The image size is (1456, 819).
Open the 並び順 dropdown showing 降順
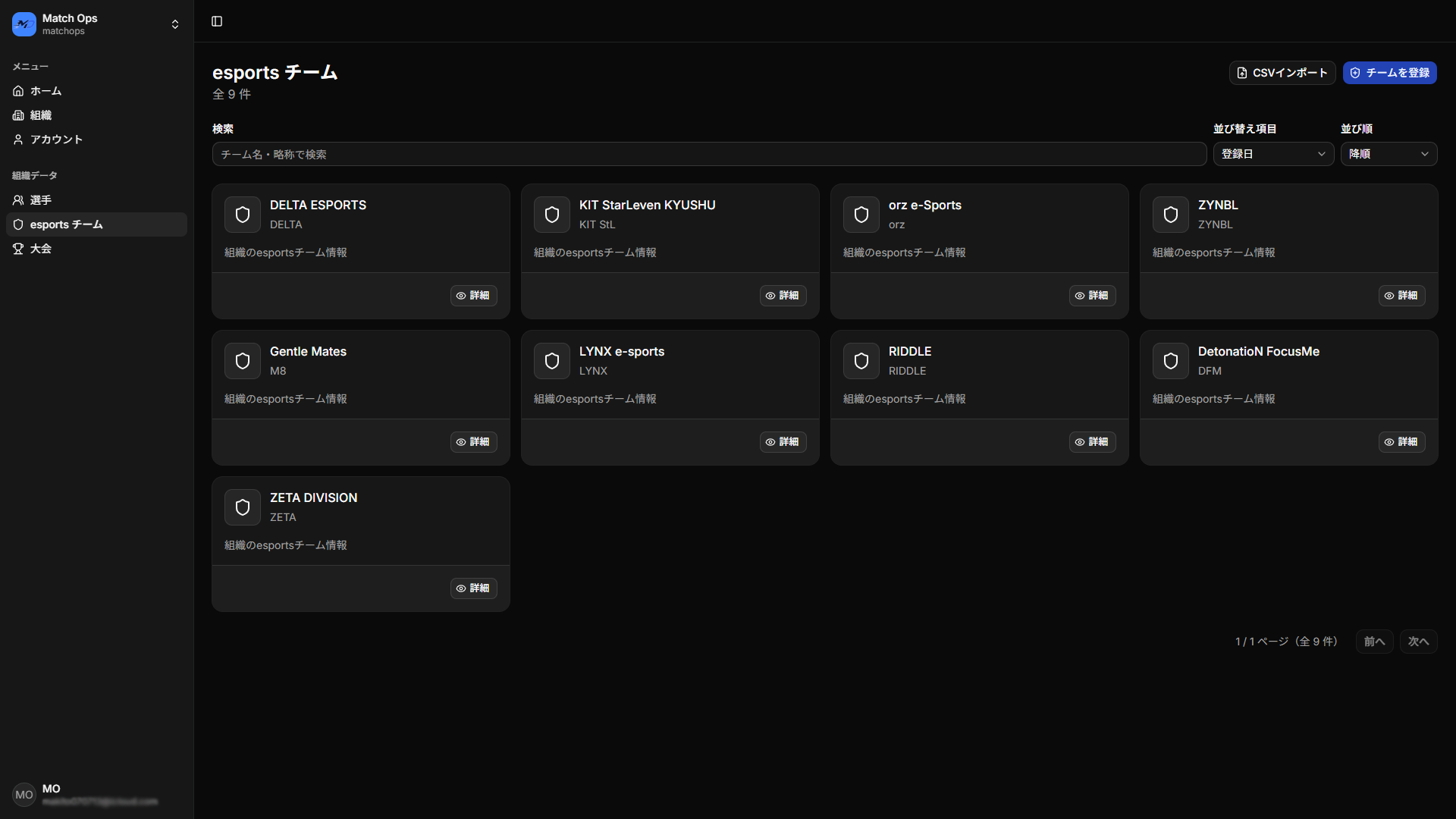(x=1389, y=154)
